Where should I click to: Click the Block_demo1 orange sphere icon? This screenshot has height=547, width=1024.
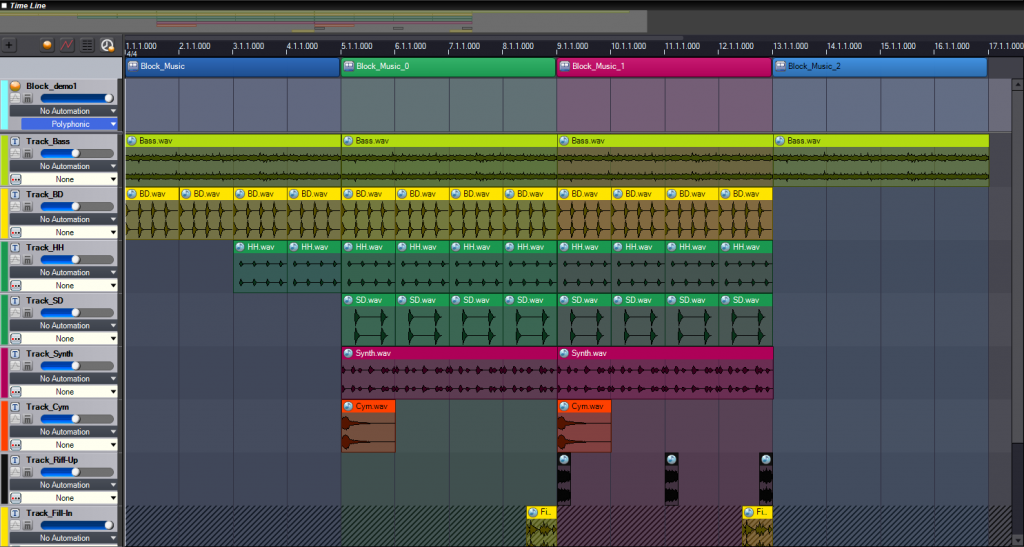coord(15,86)
